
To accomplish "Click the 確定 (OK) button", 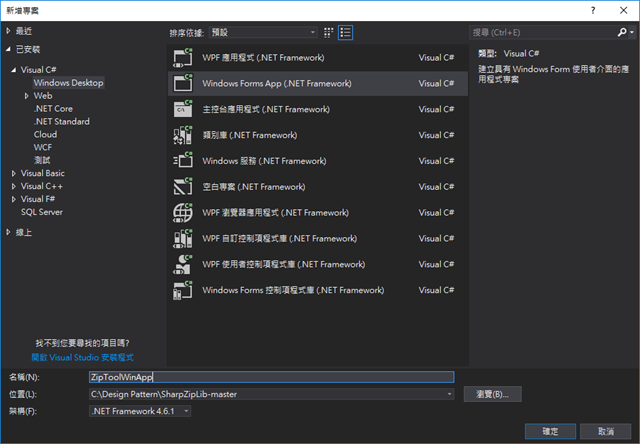I will point(550,431).
